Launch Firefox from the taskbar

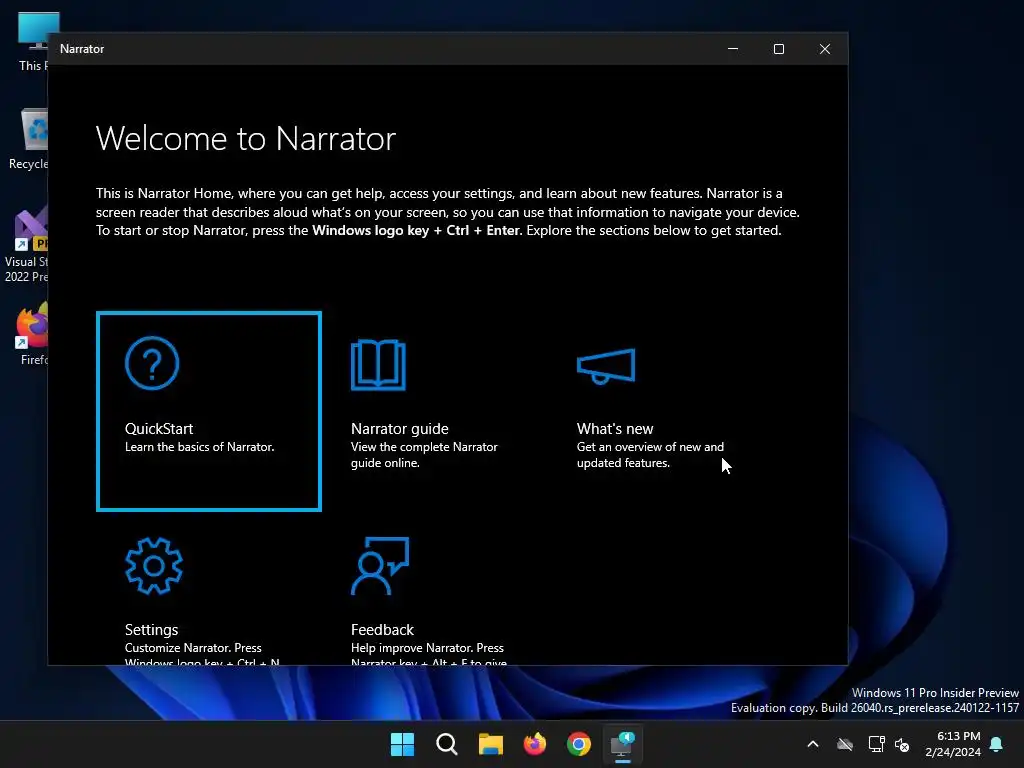tap(535, 744)
